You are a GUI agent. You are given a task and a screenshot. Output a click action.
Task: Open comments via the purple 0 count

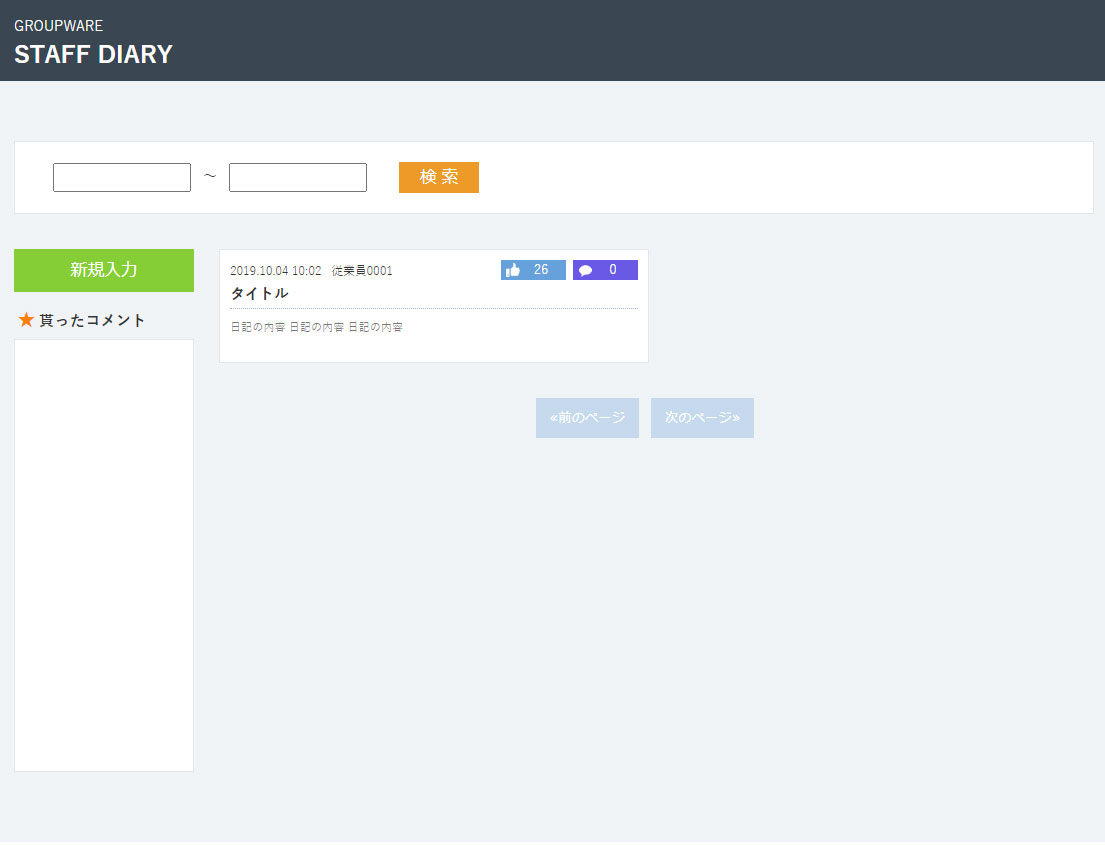[613, 270]
